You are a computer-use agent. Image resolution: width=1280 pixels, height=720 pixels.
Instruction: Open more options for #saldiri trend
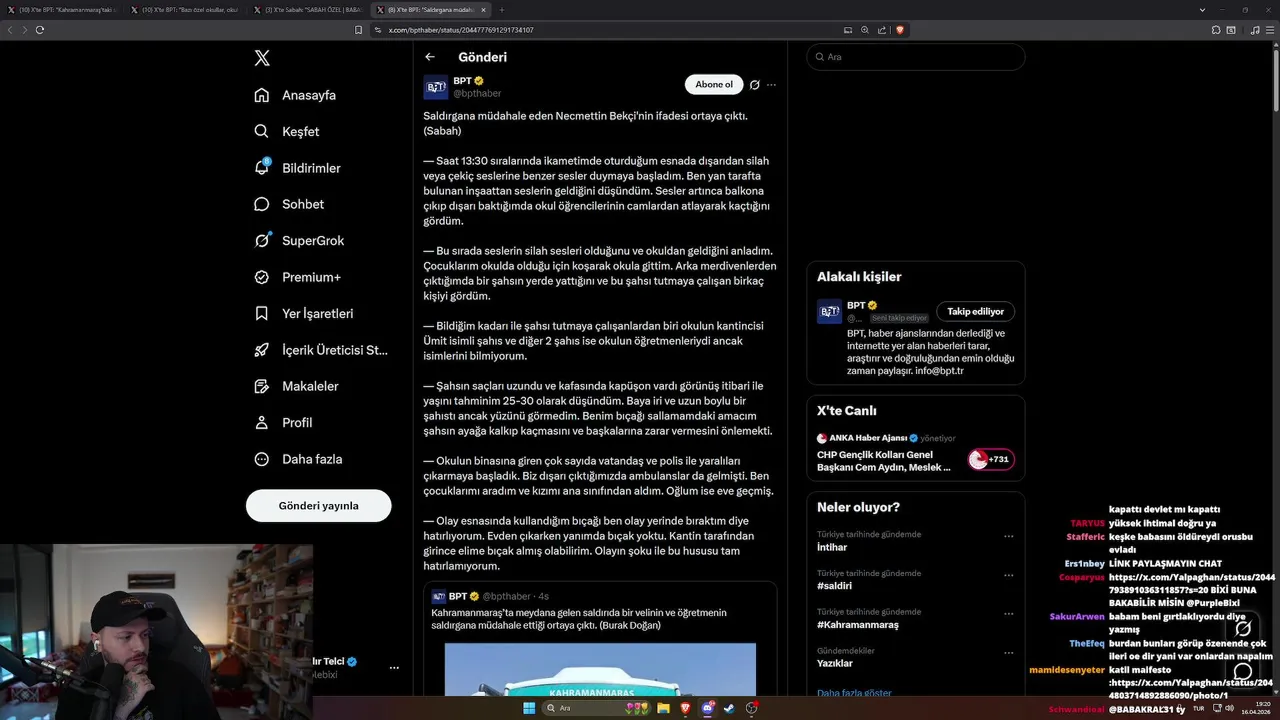[1008, 575]
